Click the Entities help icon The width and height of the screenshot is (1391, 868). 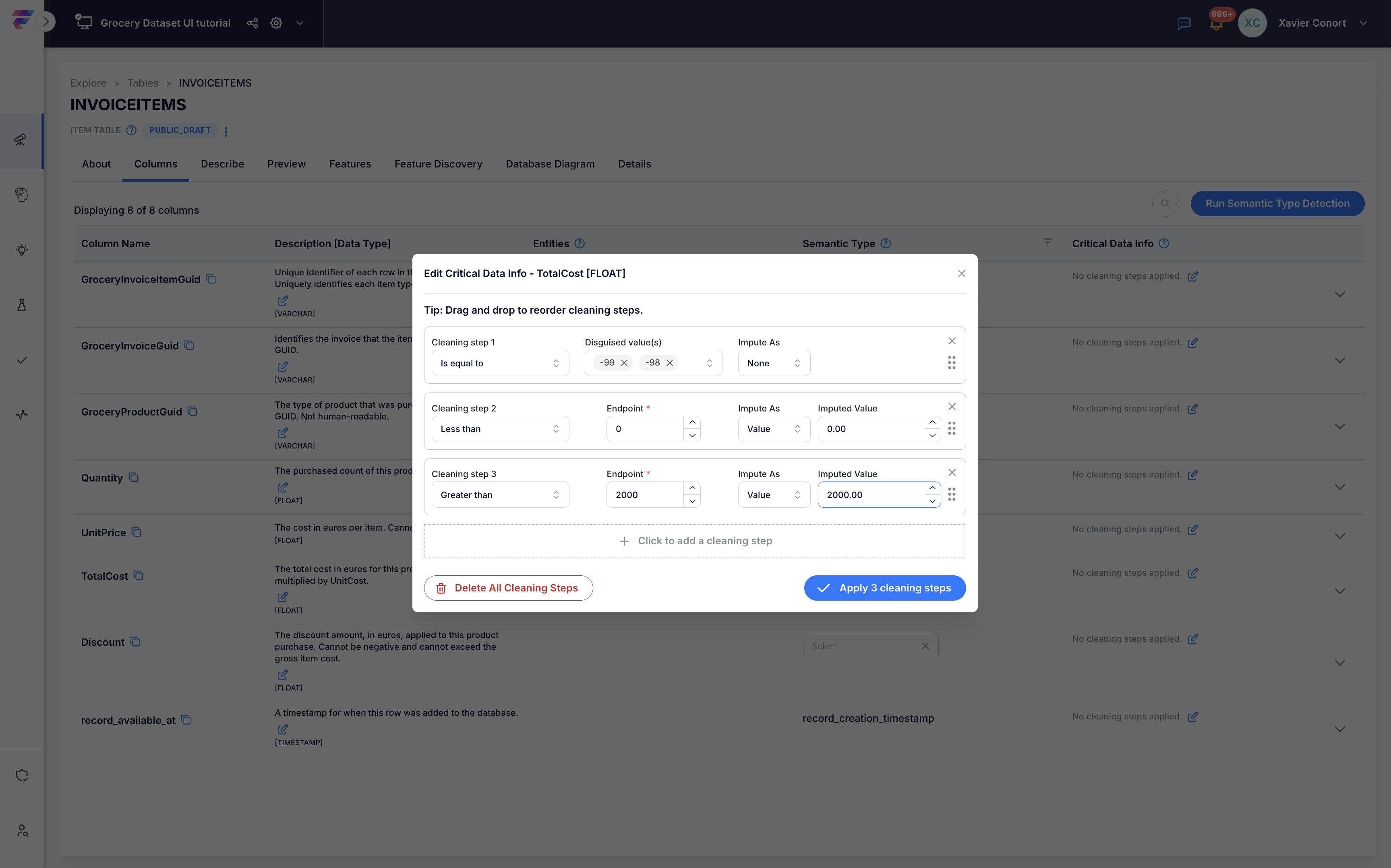coord(580,244)
